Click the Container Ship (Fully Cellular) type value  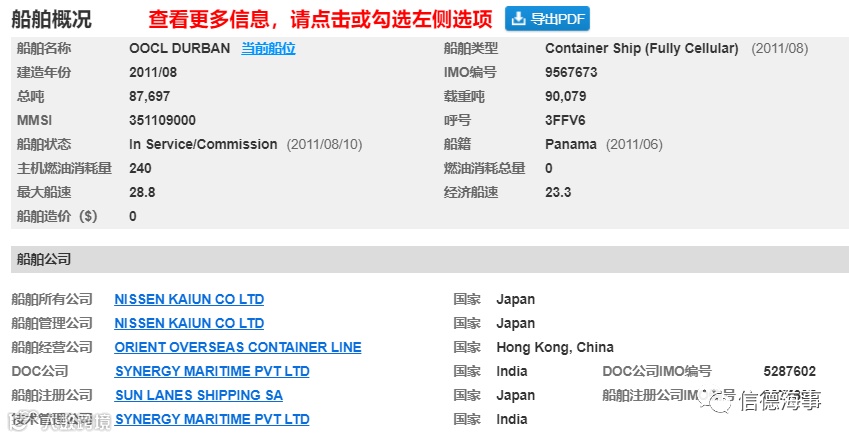642,49
